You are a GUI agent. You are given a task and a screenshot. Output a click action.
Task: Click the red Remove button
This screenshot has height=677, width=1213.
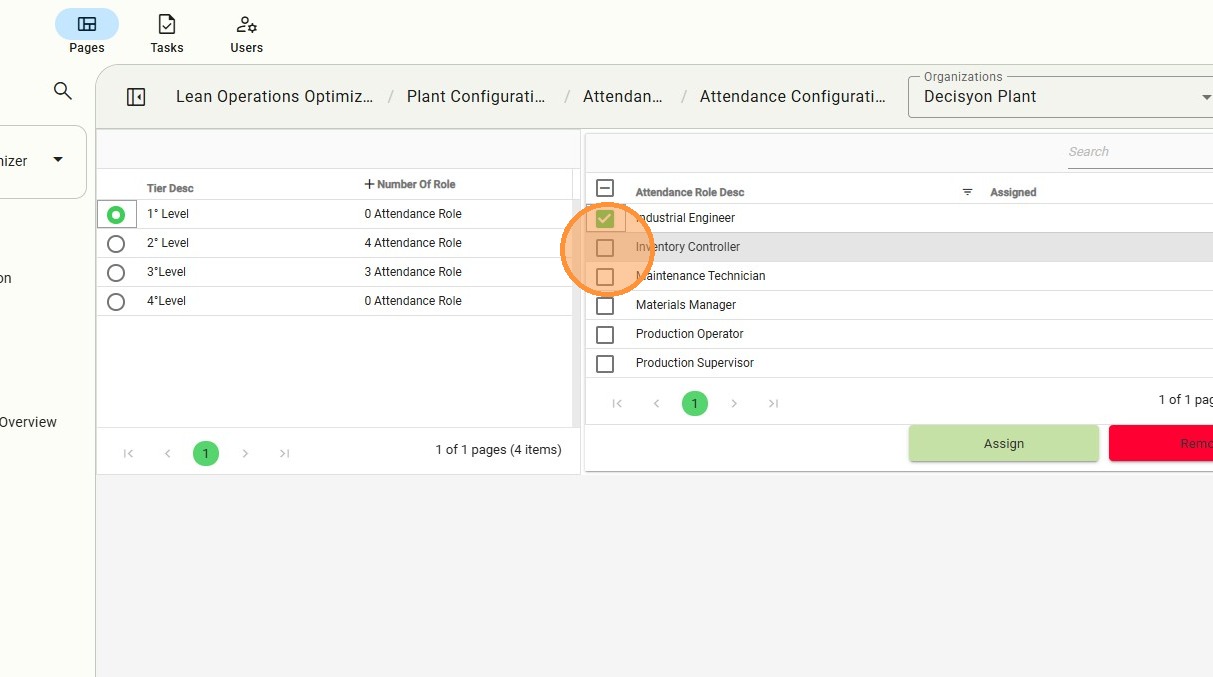coord(1160,444)
